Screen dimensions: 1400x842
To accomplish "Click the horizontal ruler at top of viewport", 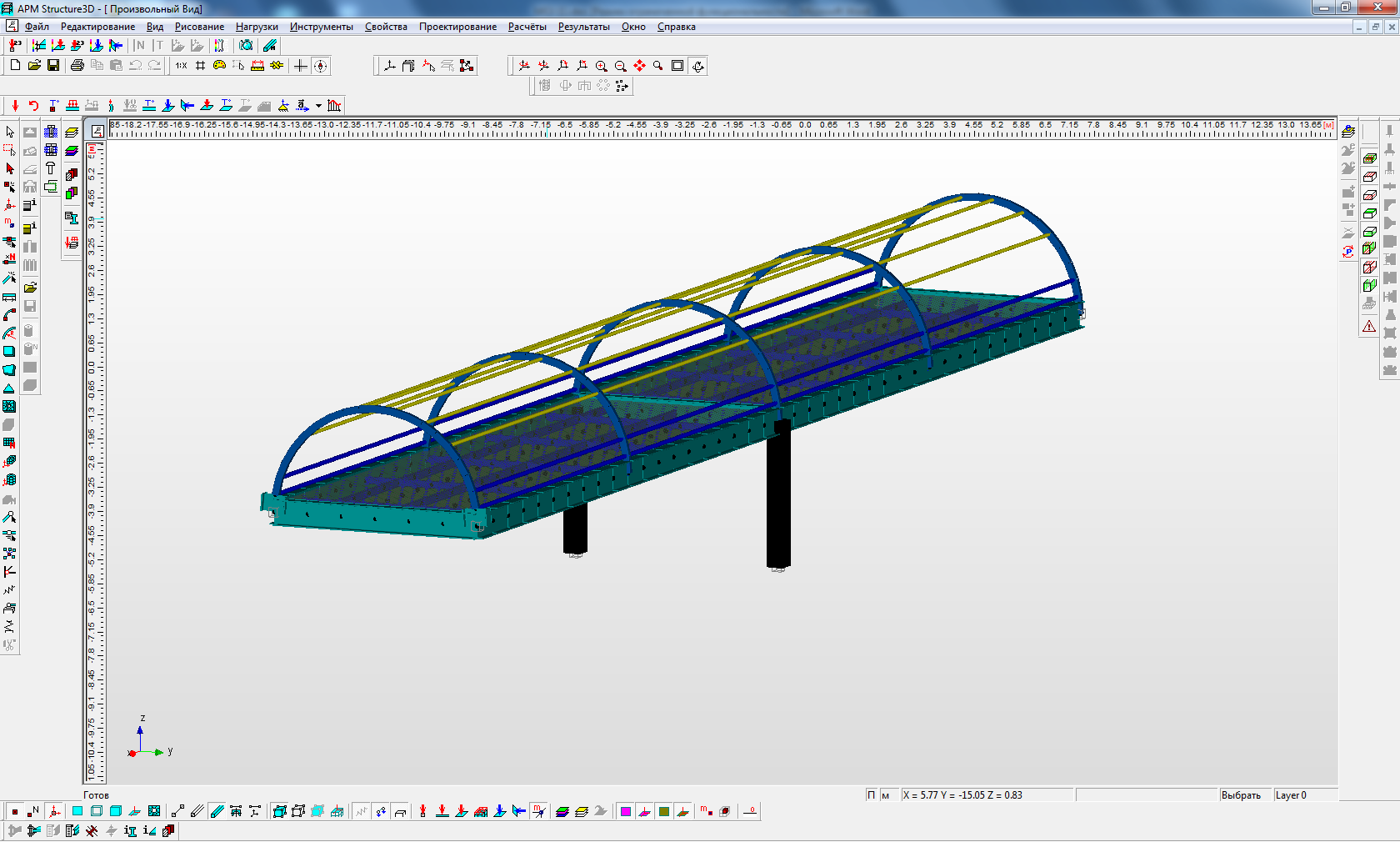I will tap(722, 128).
